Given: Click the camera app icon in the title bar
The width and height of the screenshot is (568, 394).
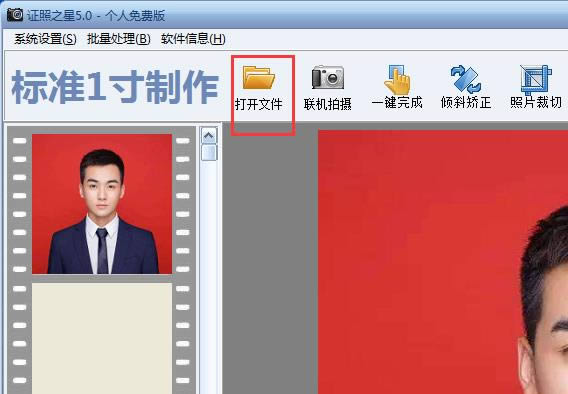Looking at the screenshot, I should tap(15, 15).
